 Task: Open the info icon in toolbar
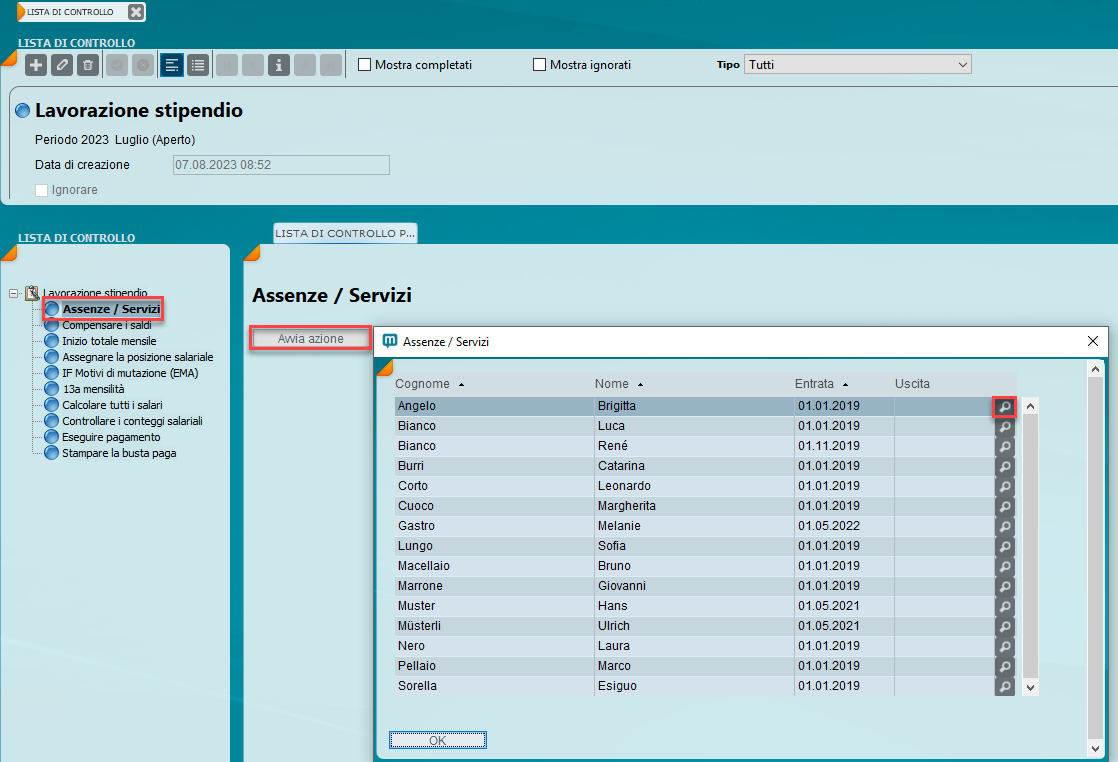click(278, 65)
